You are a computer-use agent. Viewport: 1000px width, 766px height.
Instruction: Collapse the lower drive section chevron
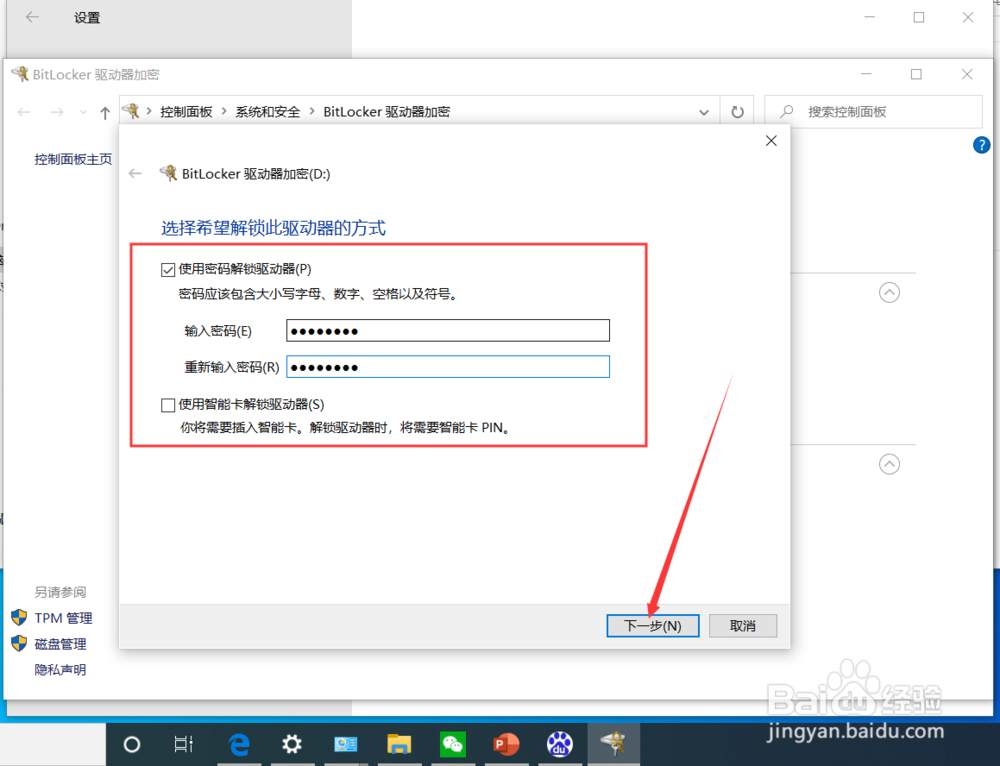[x=889, y=464]
